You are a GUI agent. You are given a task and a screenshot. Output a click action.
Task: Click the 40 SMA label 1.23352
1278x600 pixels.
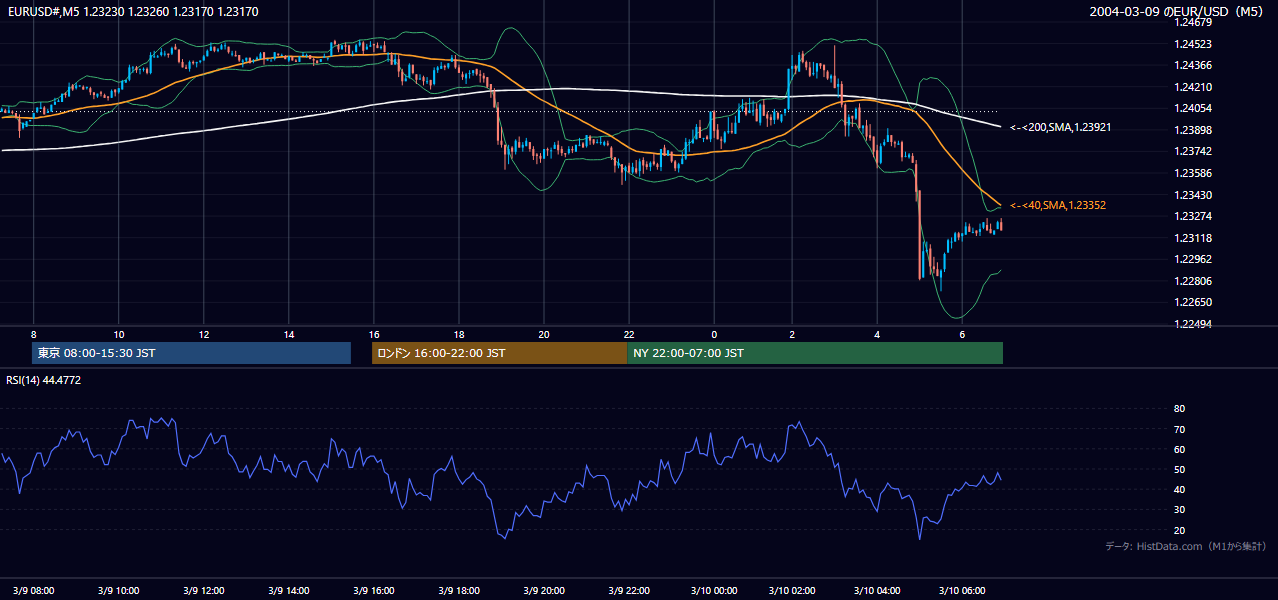point(1057,205)
